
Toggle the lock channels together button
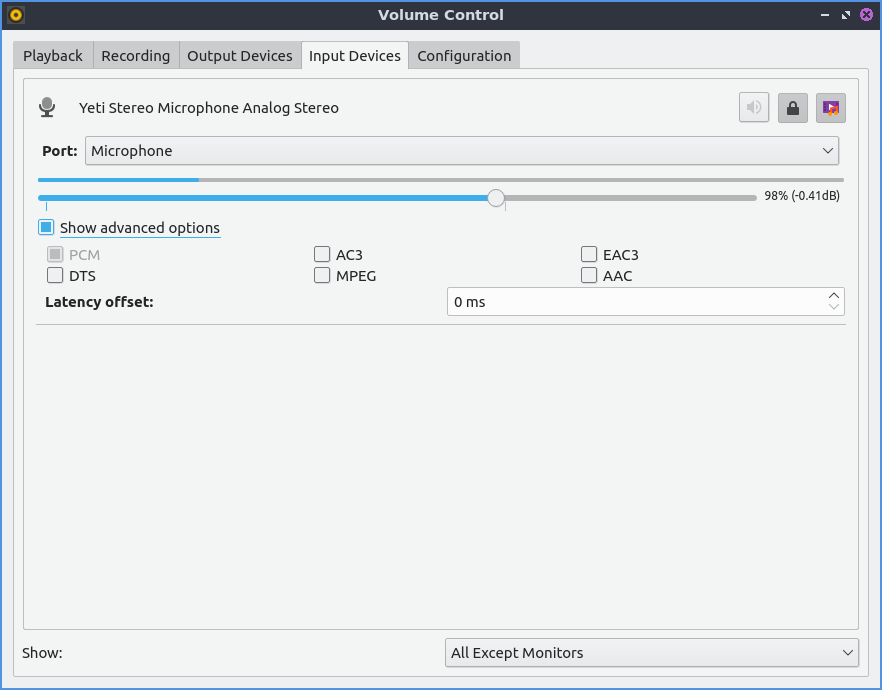(793, 108)
